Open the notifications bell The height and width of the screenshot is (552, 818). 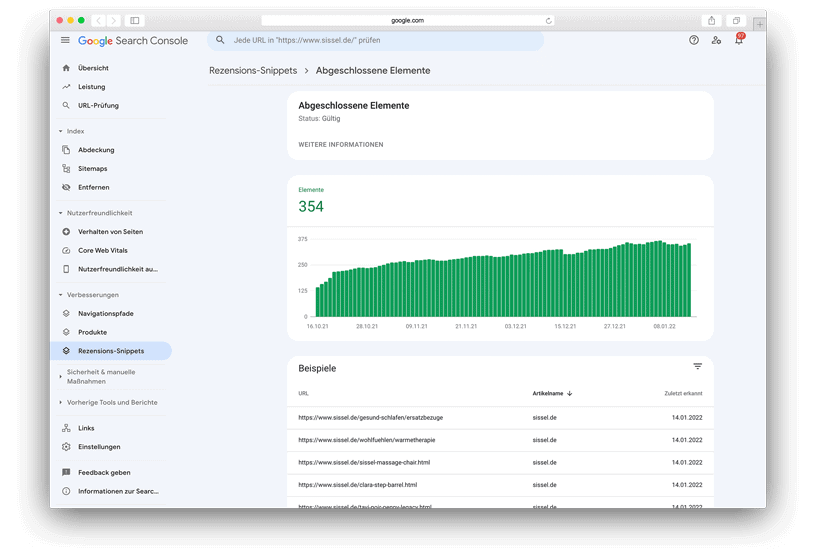click(x=739, y=41)
